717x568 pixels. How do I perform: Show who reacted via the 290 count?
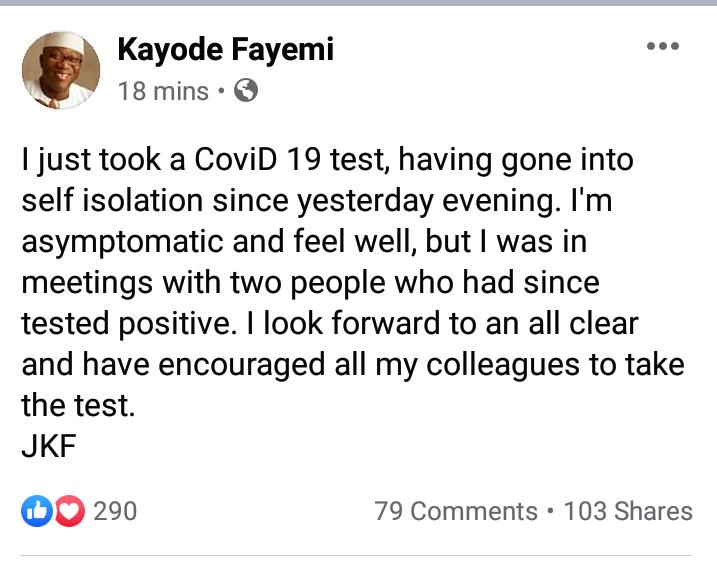coord(115,511)
